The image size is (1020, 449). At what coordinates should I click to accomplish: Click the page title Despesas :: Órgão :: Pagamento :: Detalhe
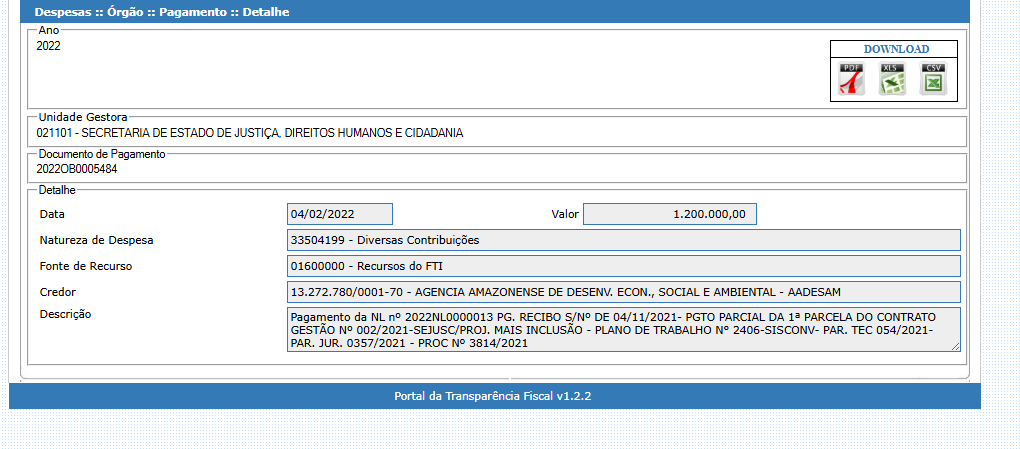[x=162, y=12]
